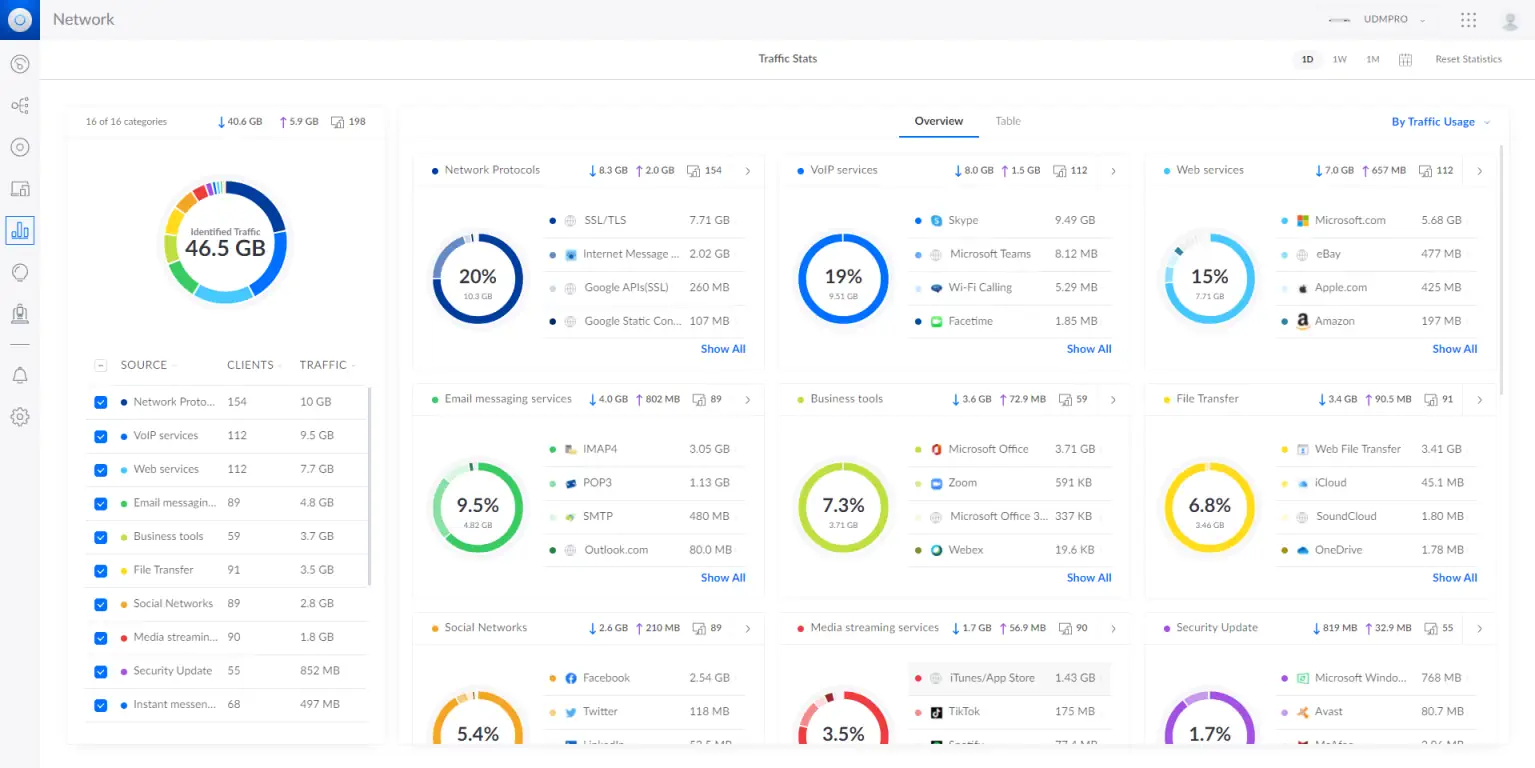The height and width of the screenshot is (768, 1535).
Task: Uncheck the VoIP services checkbox
Action: (100, 436)
